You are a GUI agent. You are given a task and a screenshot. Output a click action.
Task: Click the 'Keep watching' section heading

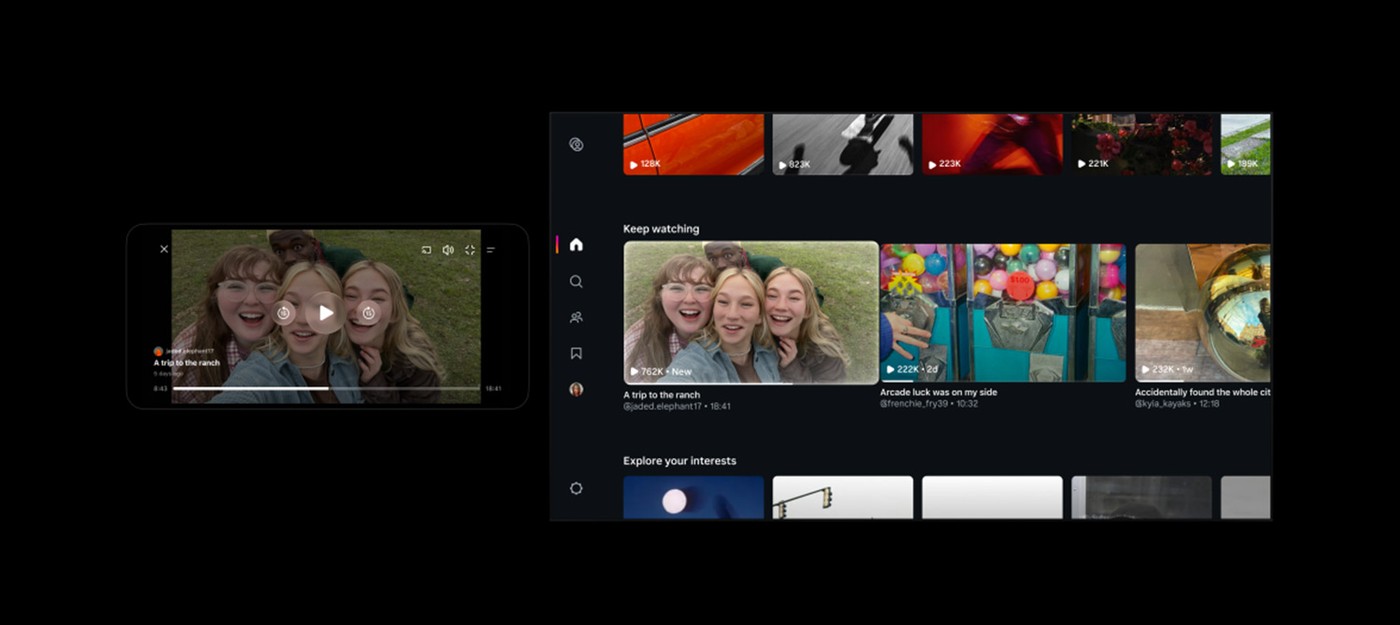(661, 229)
